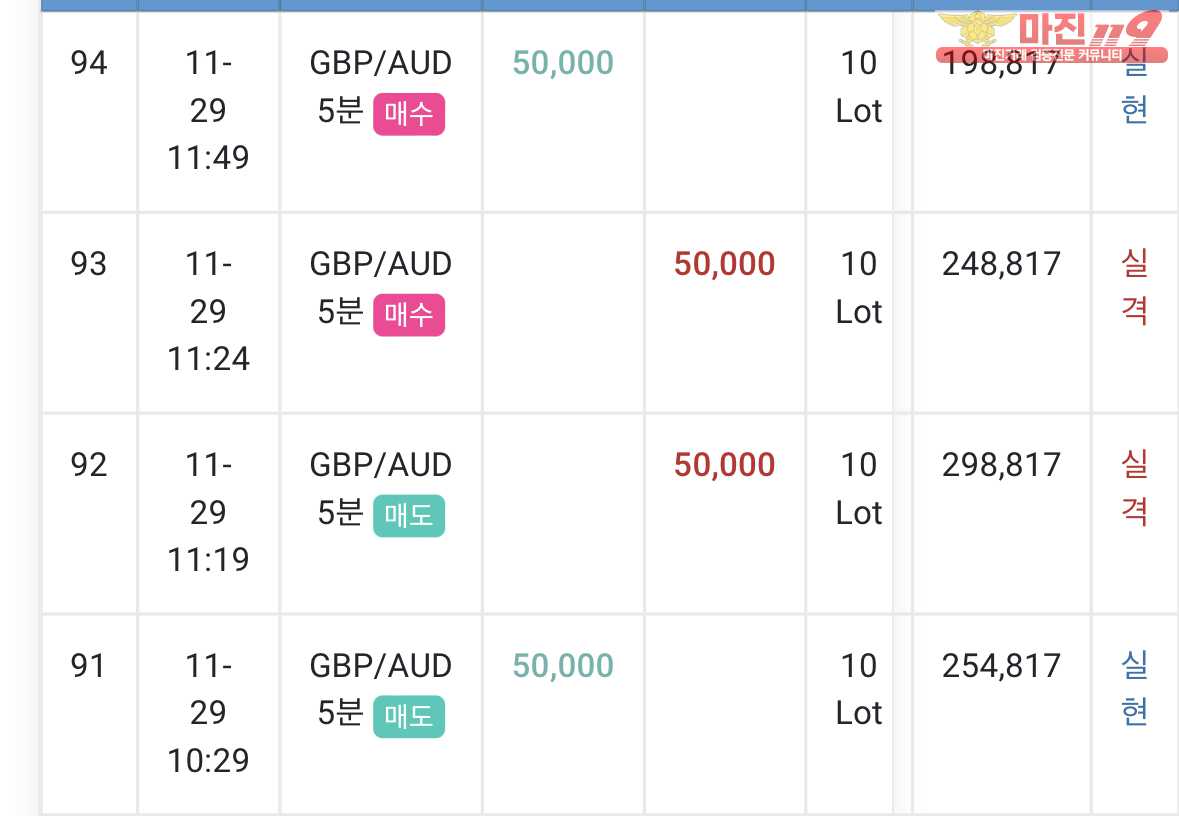
Task: Select row number 94
Action: (x=89, y=62)
